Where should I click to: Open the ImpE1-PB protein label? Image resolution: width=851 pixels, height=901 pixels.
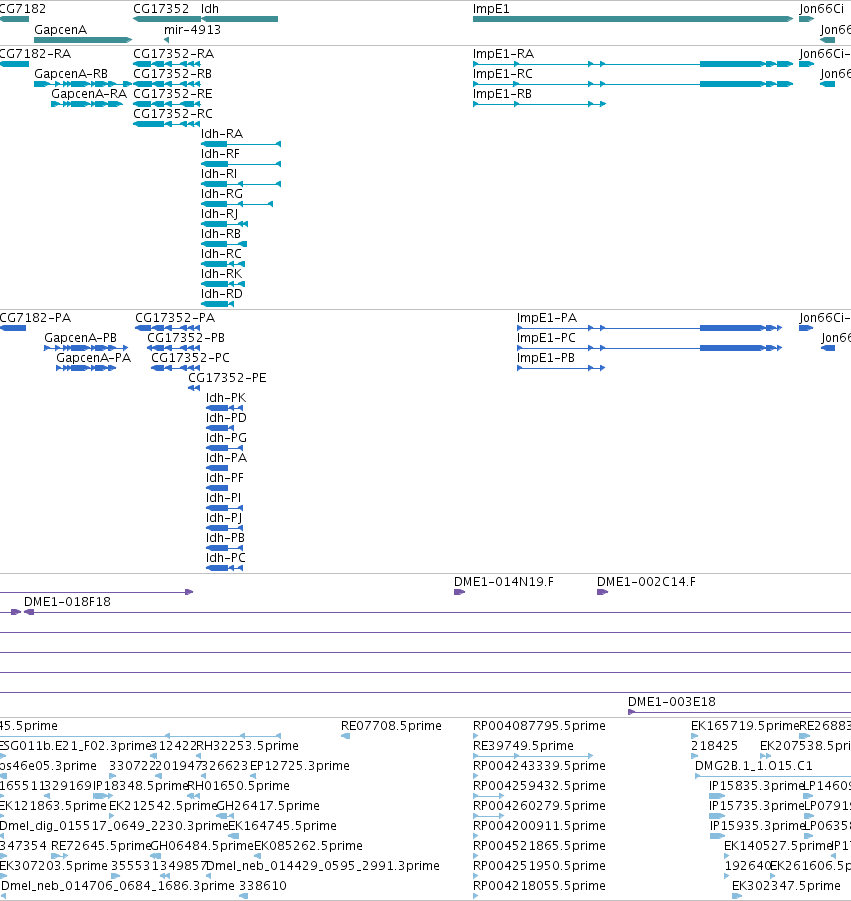546,358
